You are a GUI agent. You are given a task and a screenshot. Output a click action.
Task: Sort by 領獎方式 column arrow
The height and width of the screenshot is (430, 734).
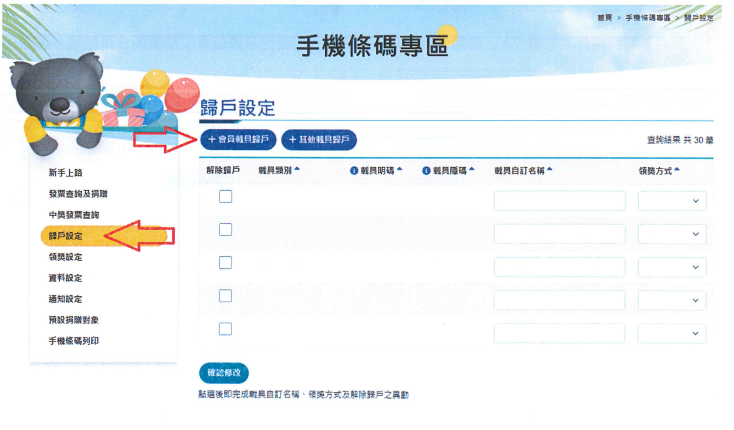pyautogui.click(x=677, y=169)
